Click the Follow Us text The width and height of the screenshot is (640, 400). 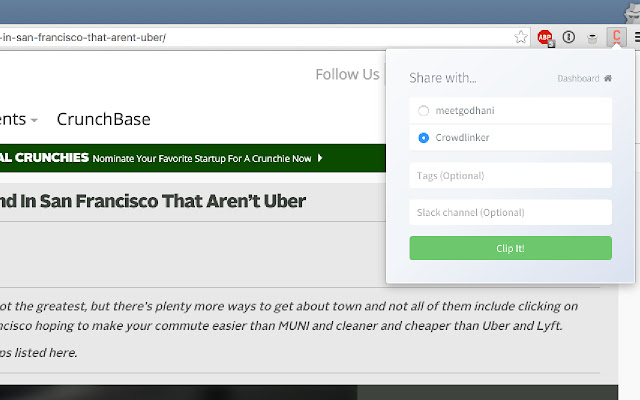point(347,74)
